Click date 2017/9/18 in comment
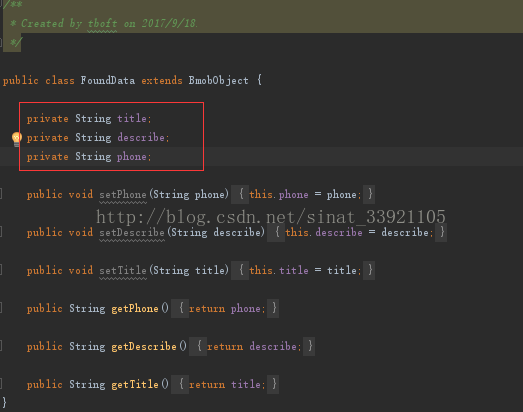This screenshot has width=523, height=412. pos(169,23)
